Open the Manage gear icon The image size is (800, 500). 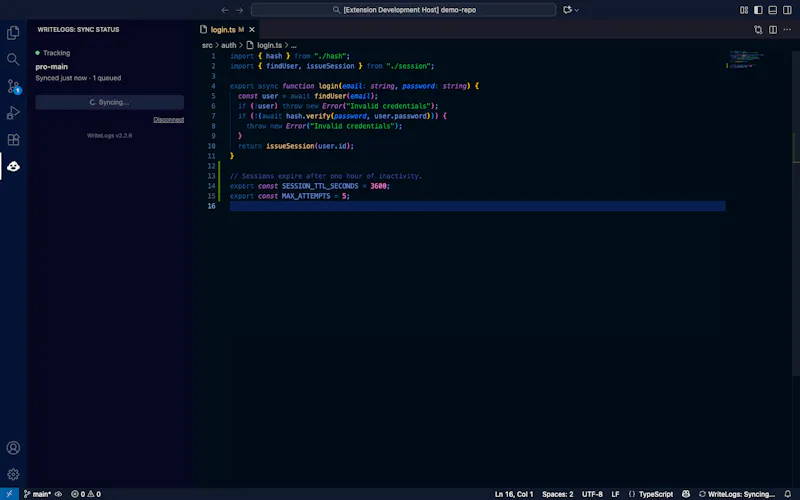pos(13,474)
